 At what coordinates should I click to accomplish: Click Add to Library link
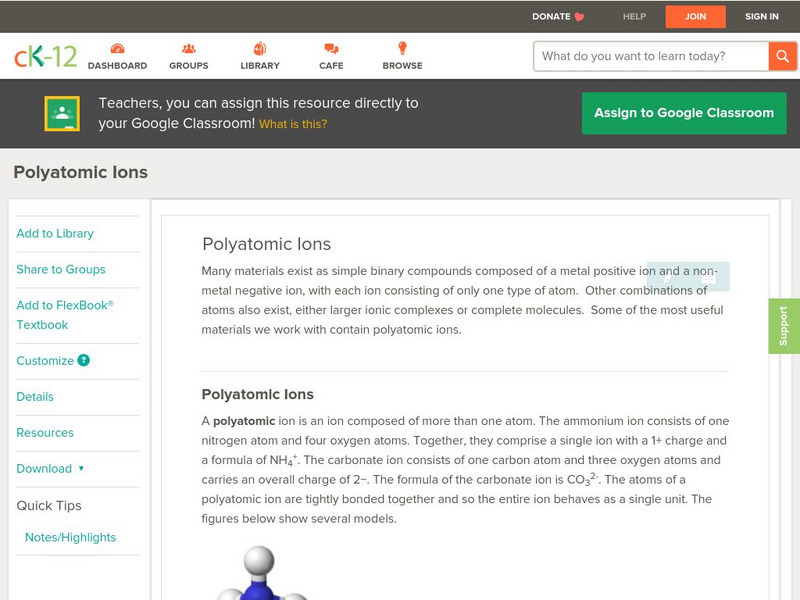point(55,233)
